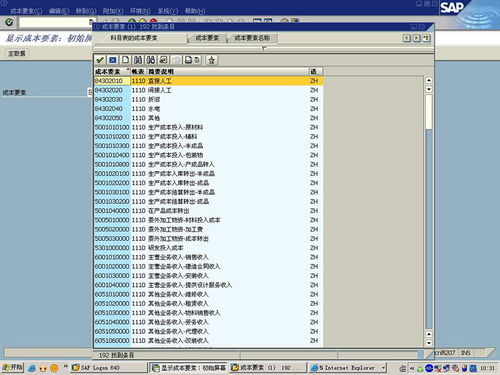Switch to the 成本要素 tab
The image size is (500, 375).
[207, 38]
